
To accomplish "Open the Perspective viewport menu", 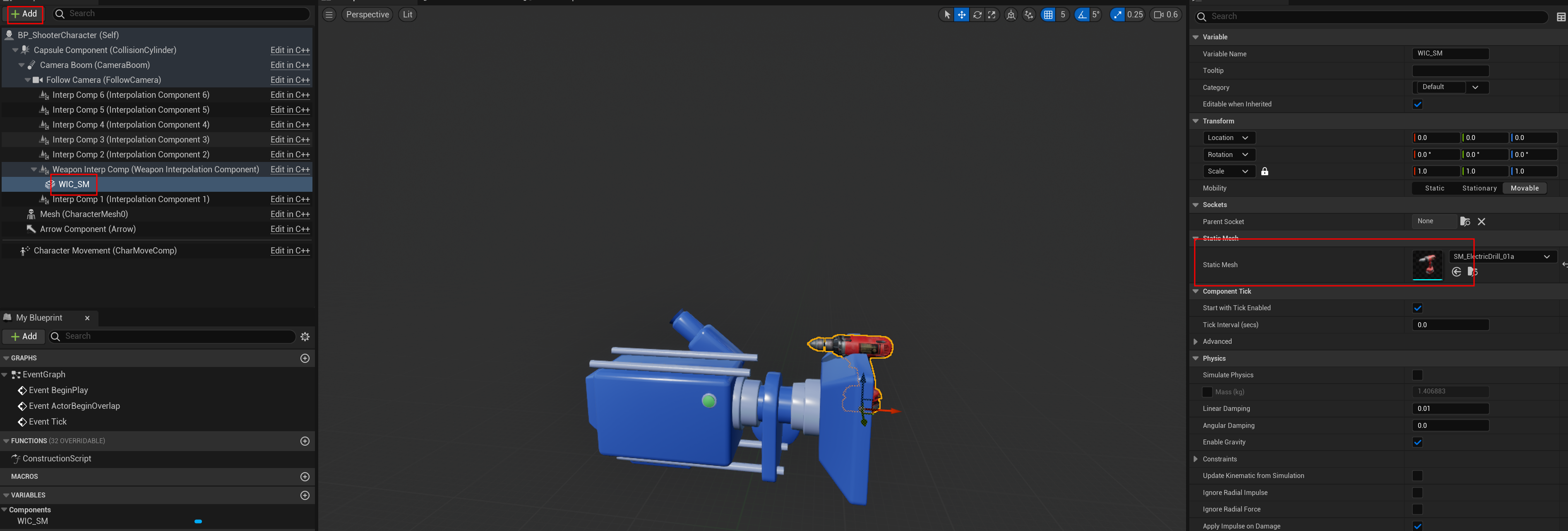I will point(367,14).
